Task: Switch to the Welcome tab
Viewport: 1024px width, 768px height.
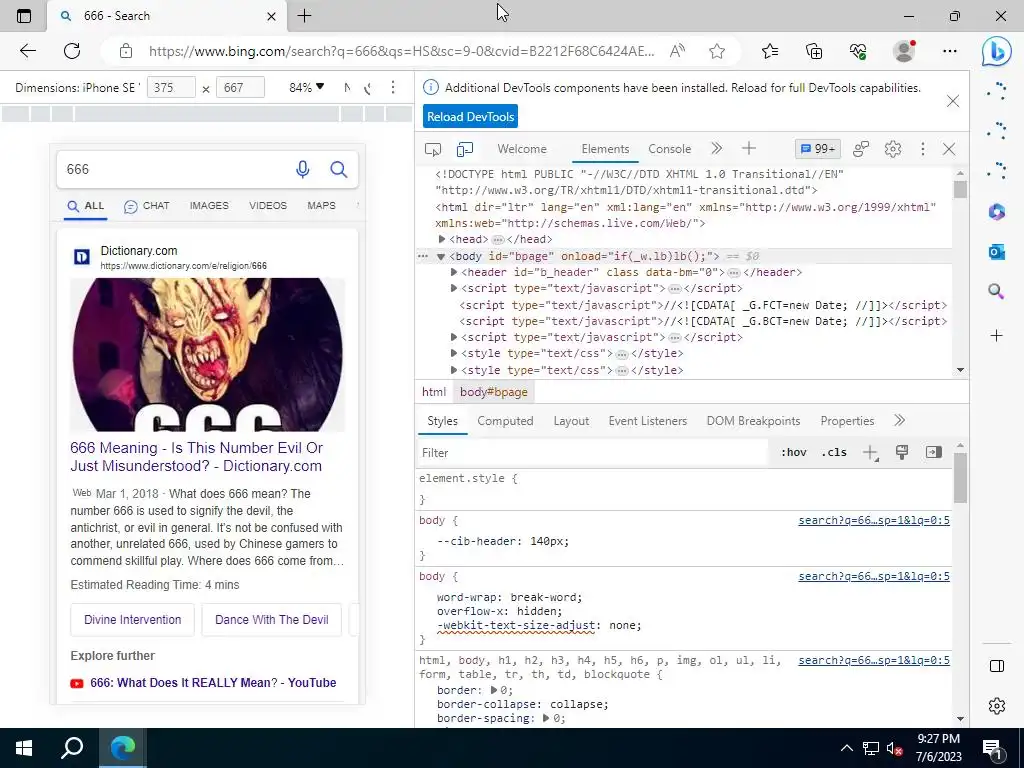Action: point(522,149)
